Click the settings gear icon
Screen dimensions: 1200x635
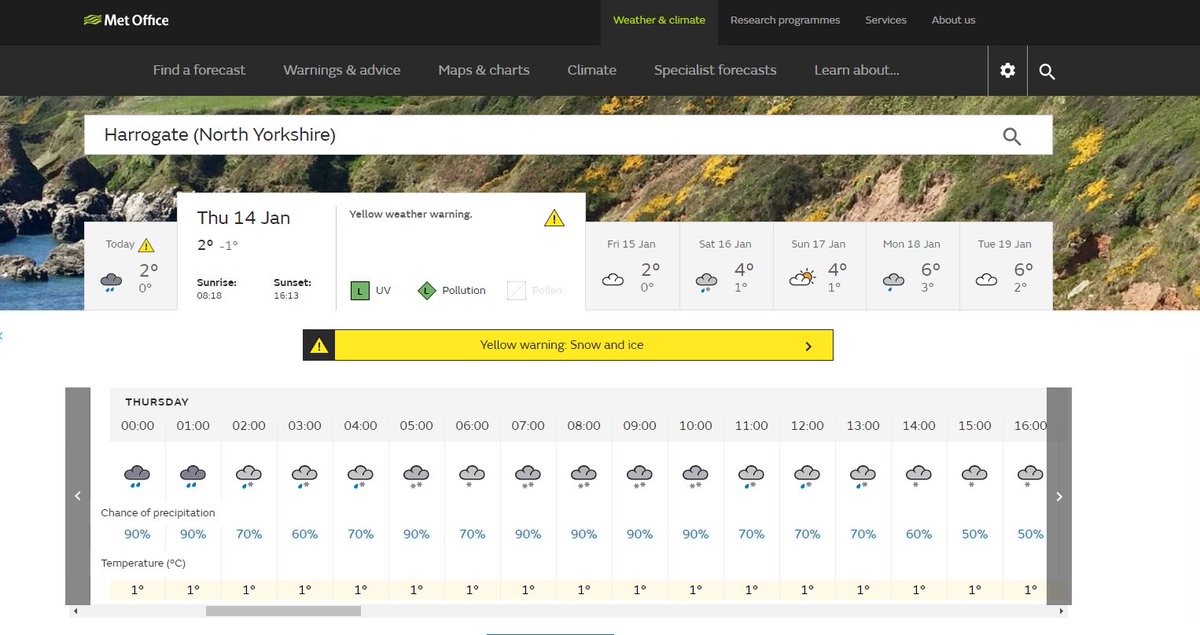click(x=1007, y=71)
